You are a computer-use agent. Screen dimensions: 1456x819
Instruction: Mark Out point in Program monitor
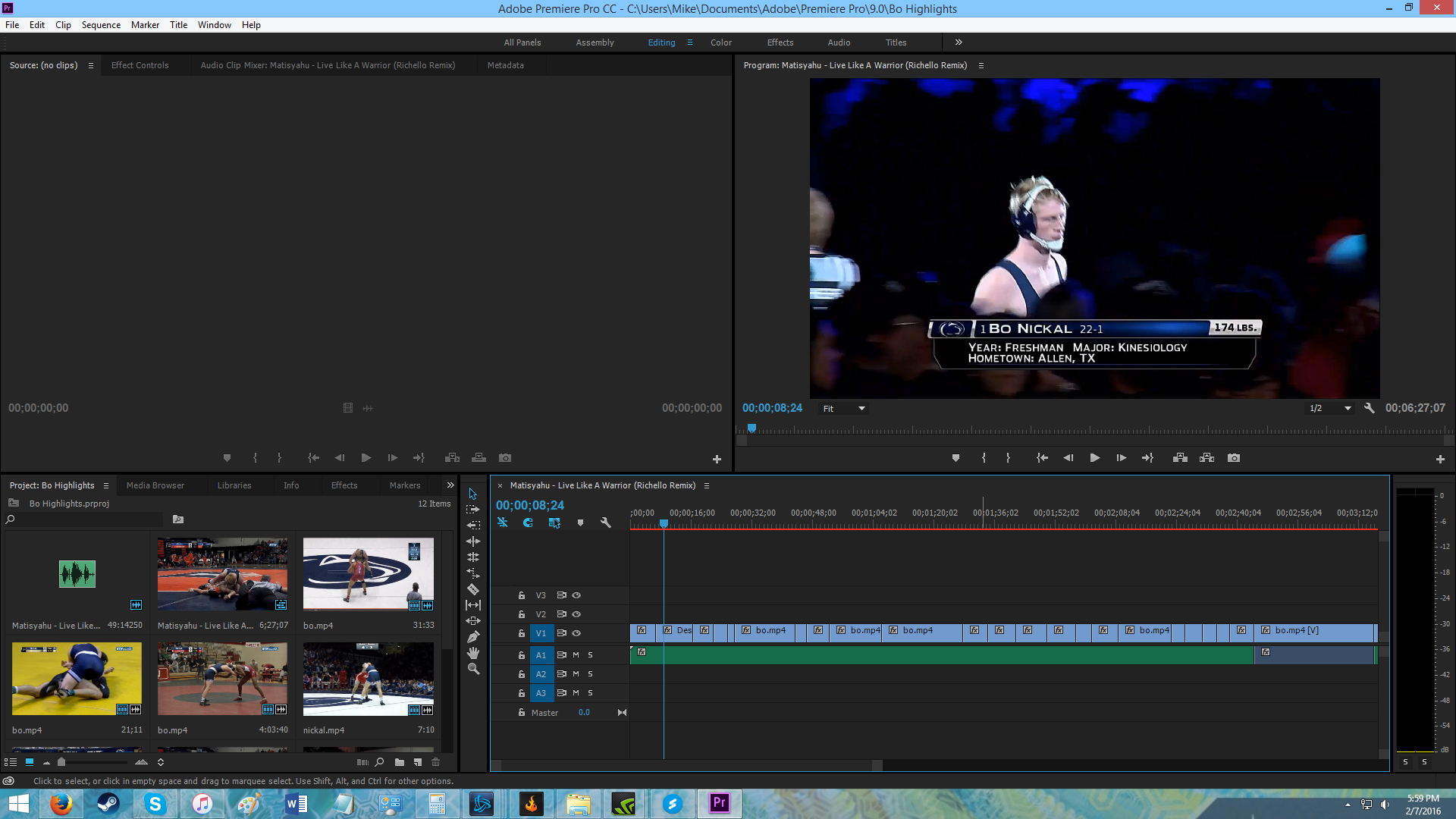coord(1008,458)
